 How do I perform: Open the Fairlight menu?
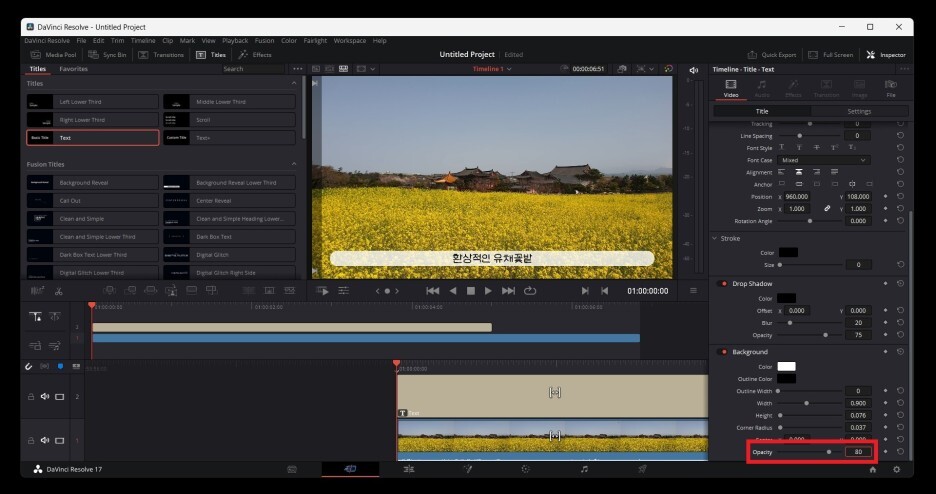(x=315, y=41)
